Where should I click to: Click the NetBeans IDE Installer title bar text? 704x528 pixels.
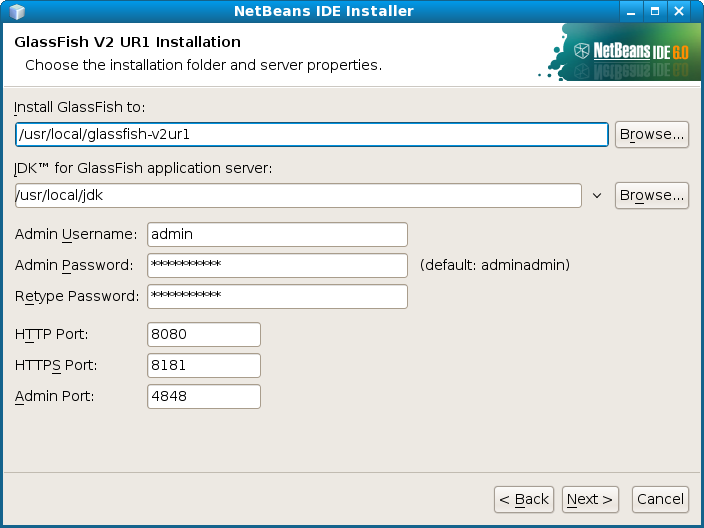point(324,11)
